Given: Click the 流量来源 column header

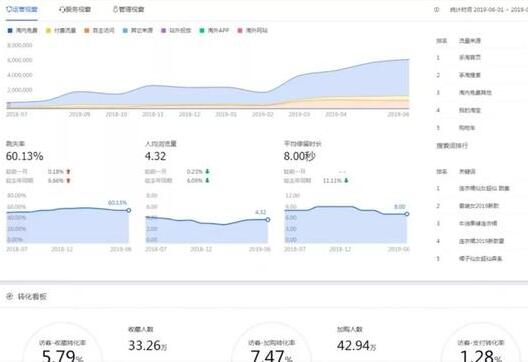Looking at the screenshot, I should 470,41.
